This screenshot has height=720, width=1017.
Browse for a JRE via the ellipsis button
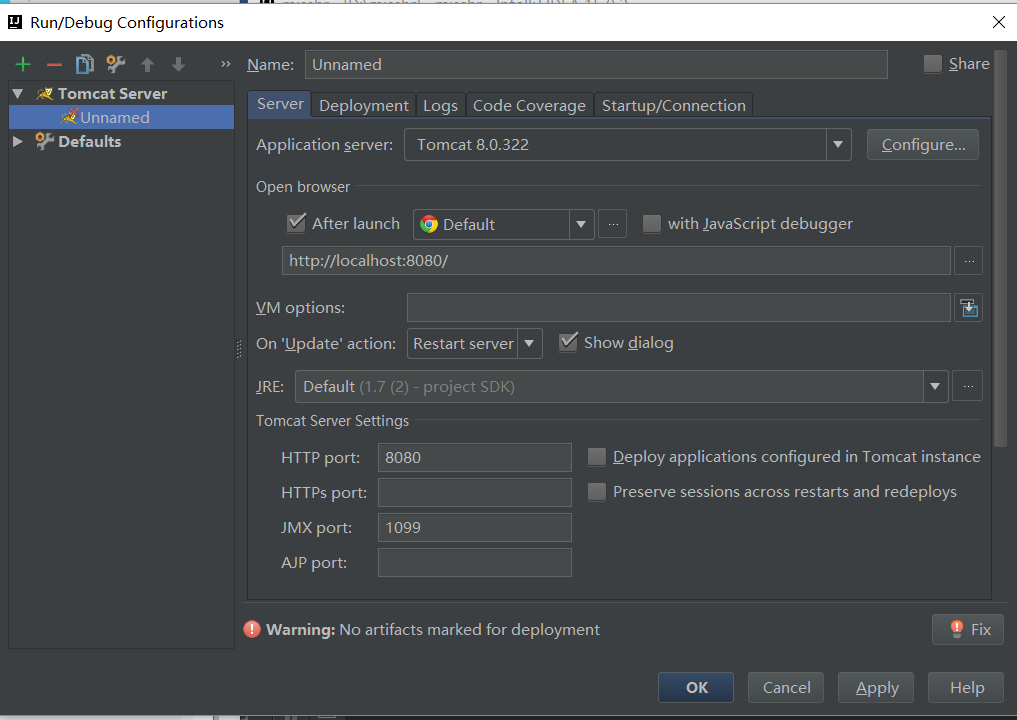[968, 387]
